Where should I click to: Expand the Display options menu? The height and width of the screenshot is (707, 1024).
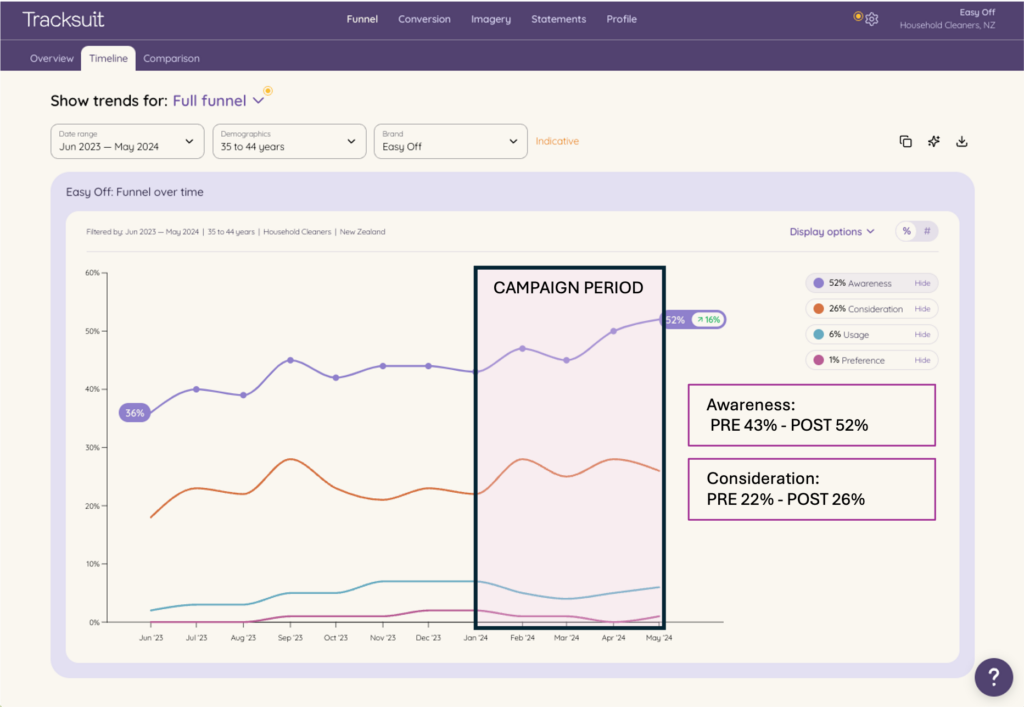click(x=831, y=231)
